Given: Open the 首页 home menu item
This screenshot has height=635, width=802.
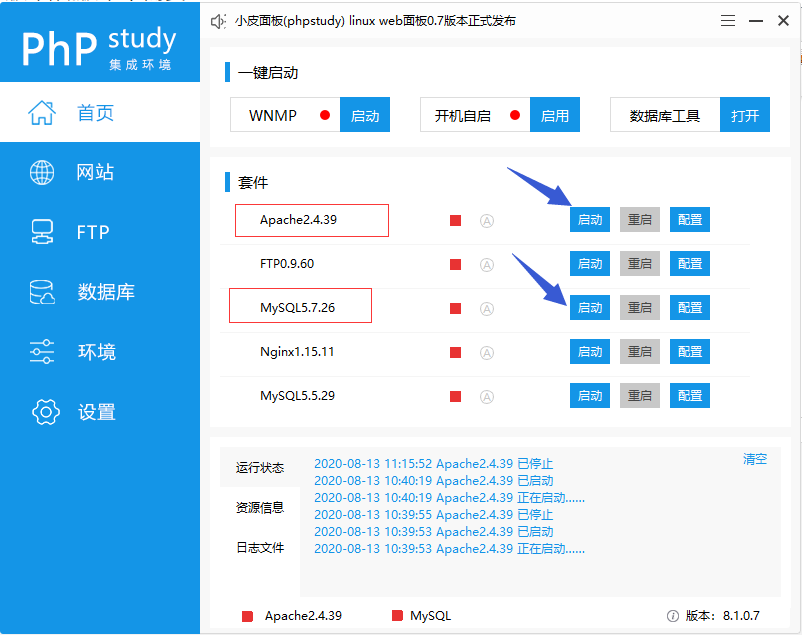Looking at the screenshot, I should tap(100, 112).
